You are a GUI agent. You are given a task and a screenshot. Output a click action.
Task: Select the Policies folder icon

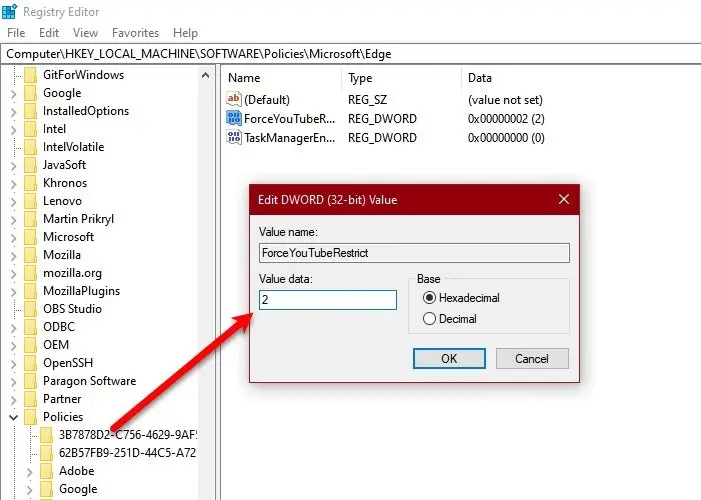click(30, 417)
